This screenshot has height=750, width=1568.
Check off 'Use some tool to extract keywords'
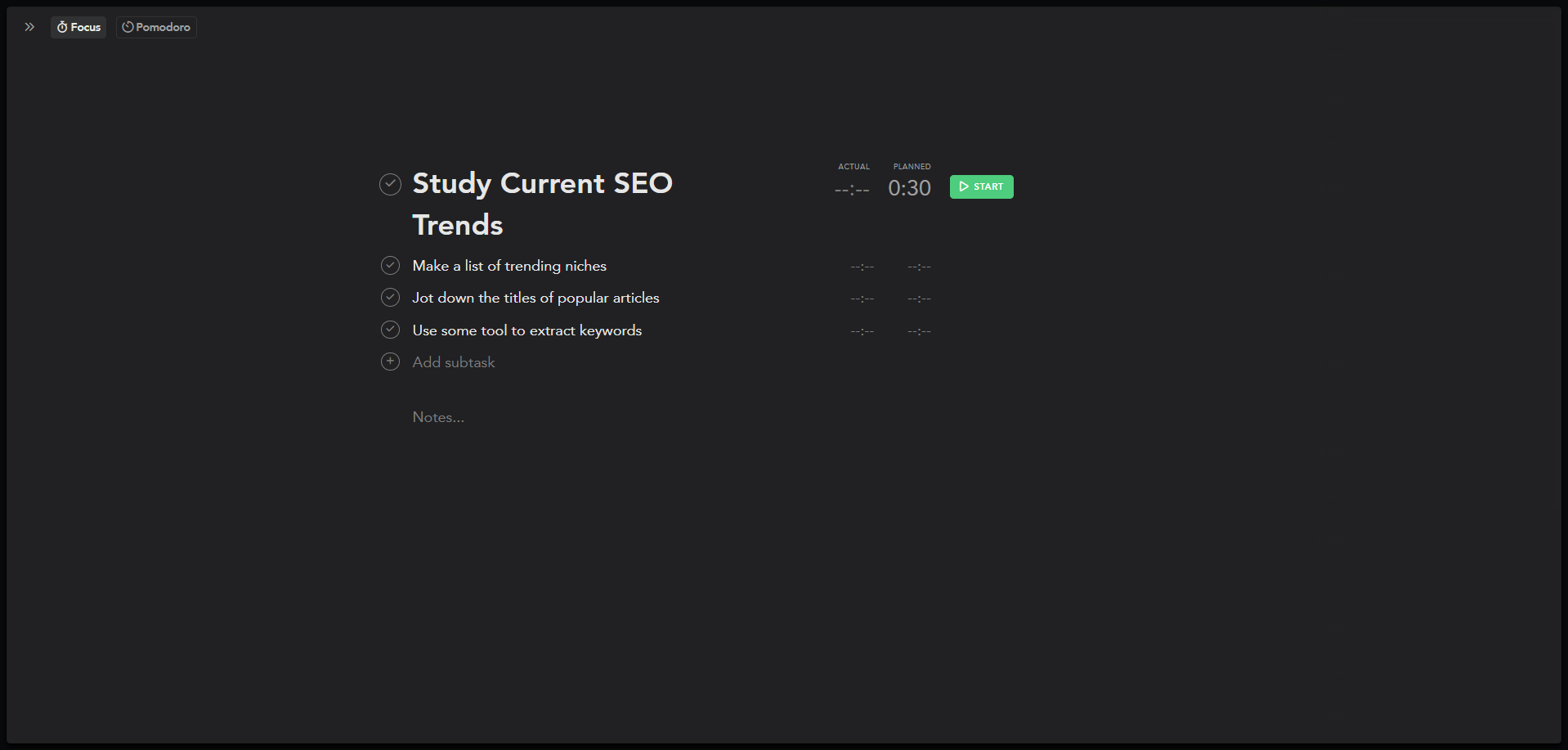click(x=390, y=330)
